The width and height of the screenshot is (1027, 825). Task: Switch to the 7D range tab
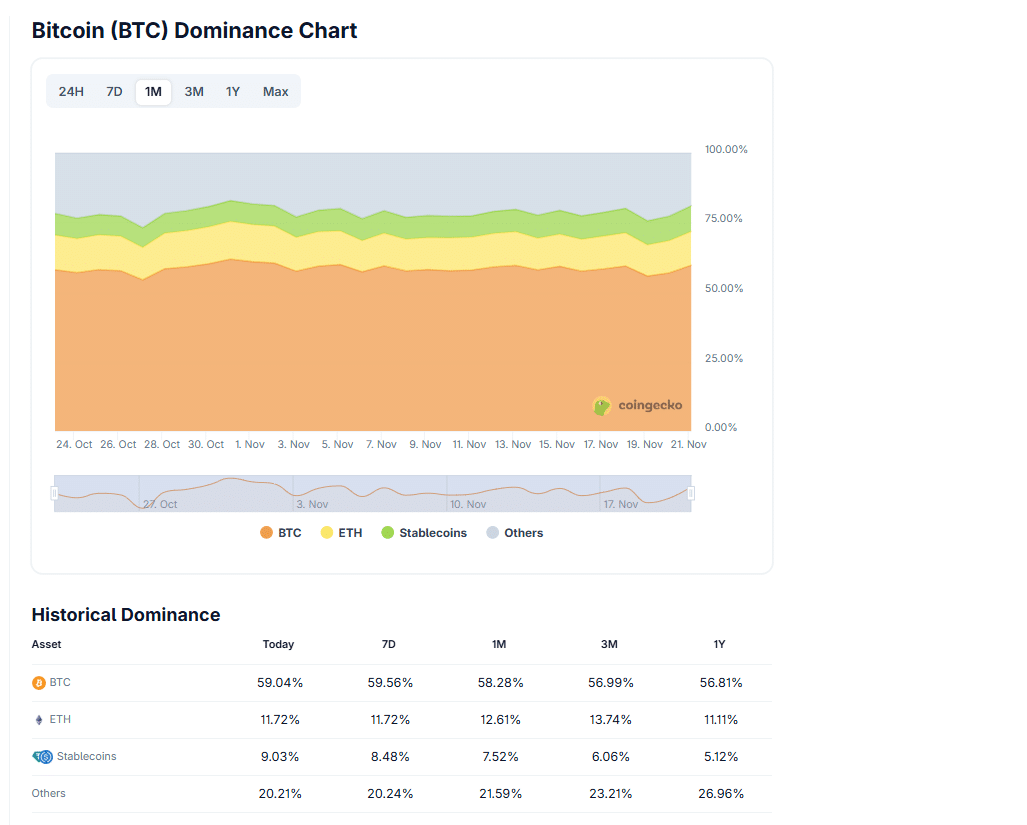click(x=114, y=91)
